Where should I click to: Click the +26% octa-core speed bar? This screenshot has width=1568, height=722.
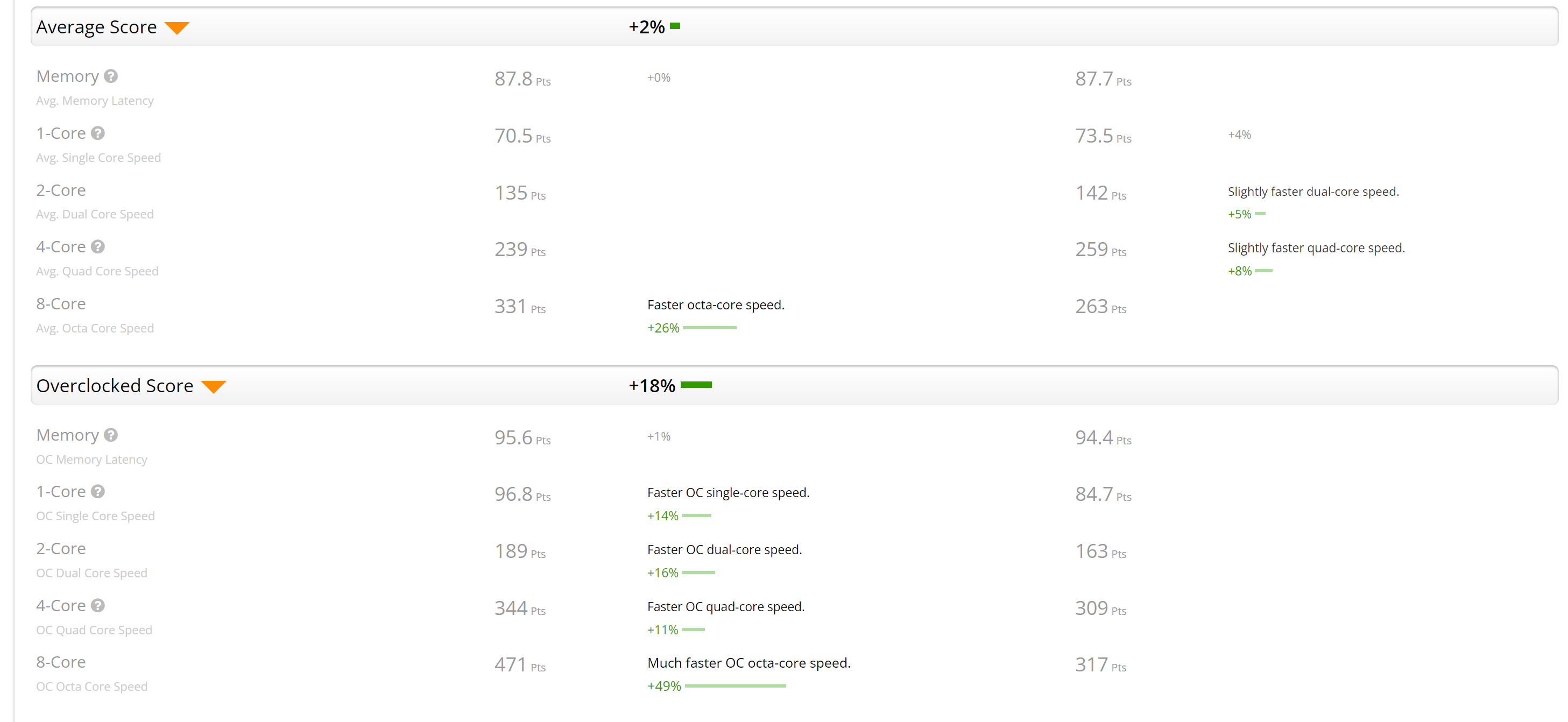[709, 328]
